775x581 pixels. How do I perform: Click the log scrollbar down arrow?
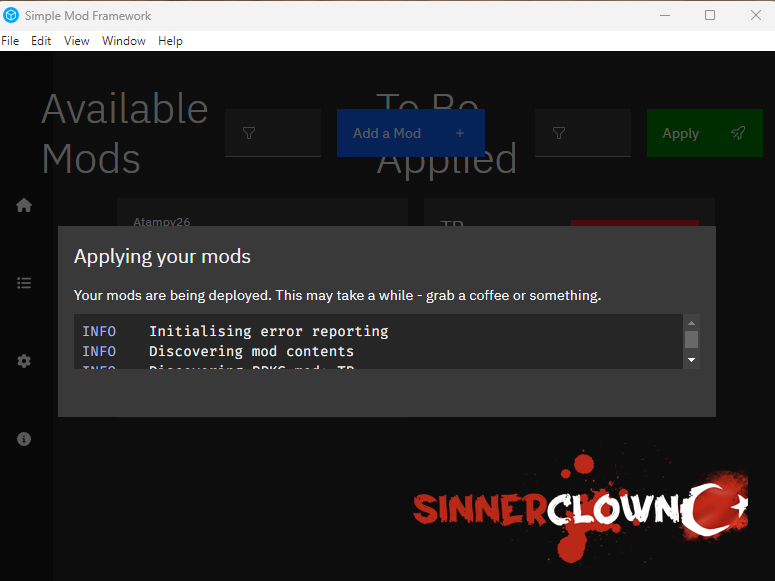pyautogui.click(x=691, y=360)
